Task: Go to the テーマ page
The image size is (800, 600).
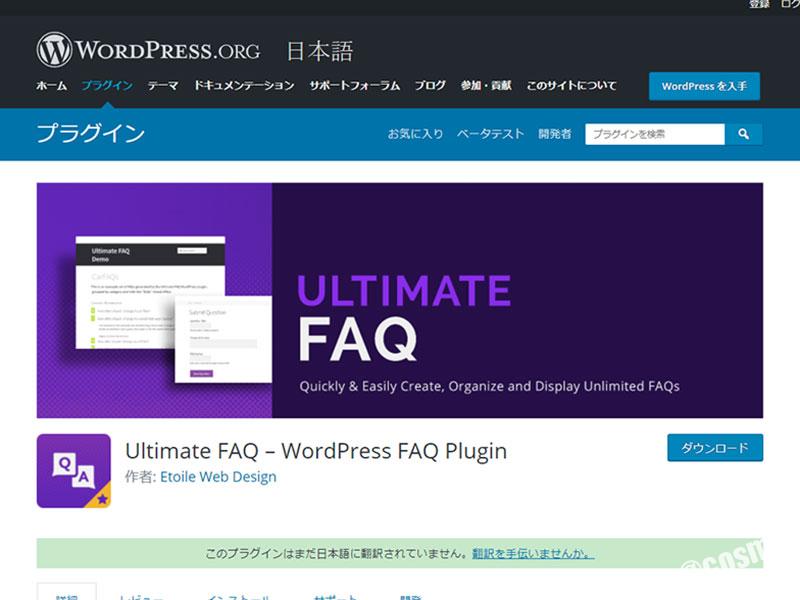Action: coord(163,86)
